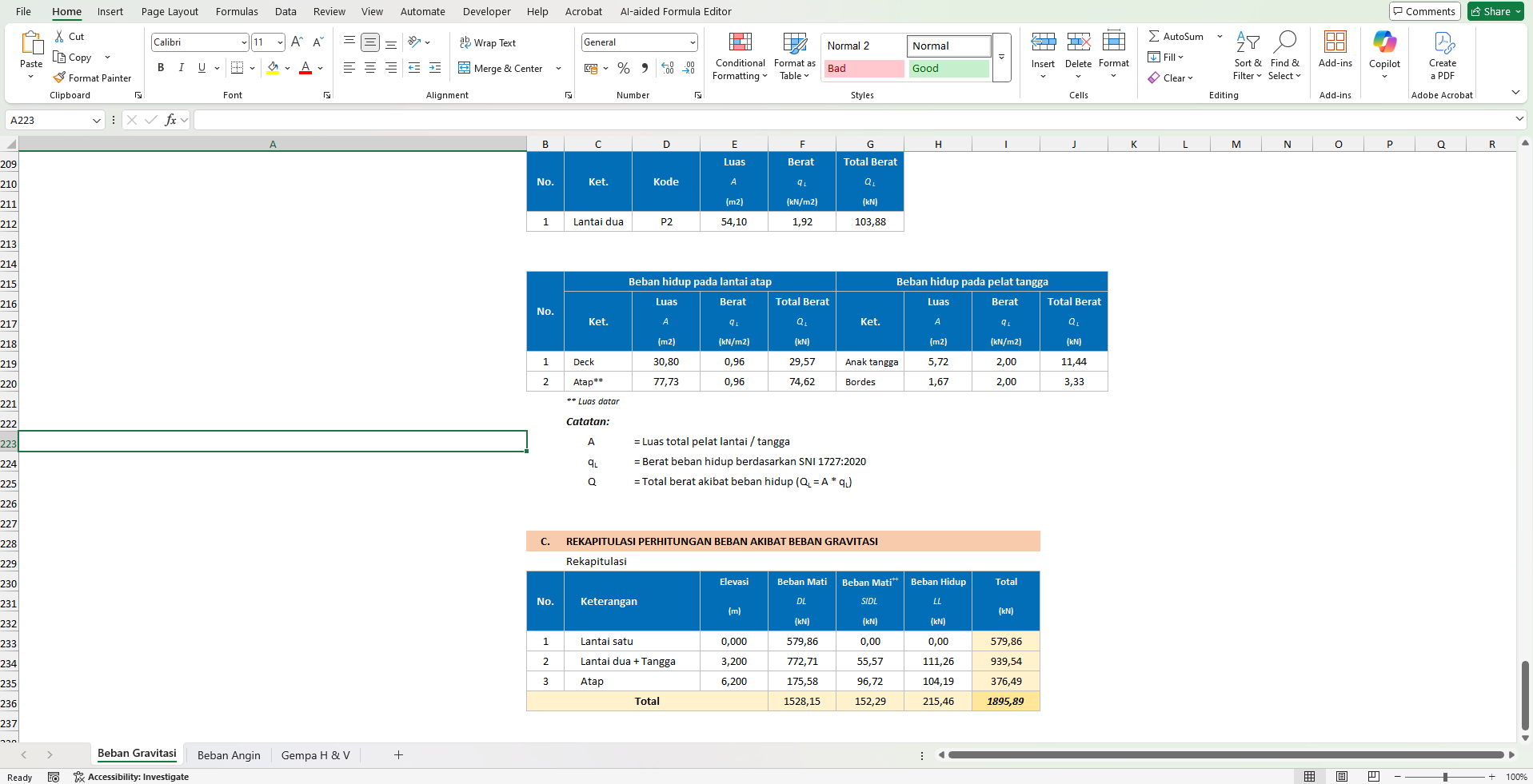The height and width of the screenshot is (784, 1533).
Task: Switch to the Beban Angin sheet
Action: [229, 755]
